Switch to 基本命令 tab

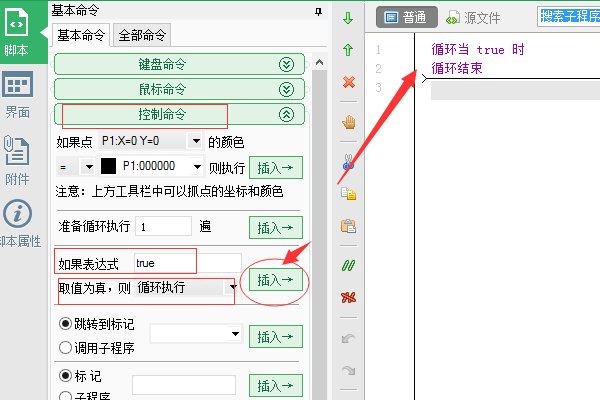81,35
